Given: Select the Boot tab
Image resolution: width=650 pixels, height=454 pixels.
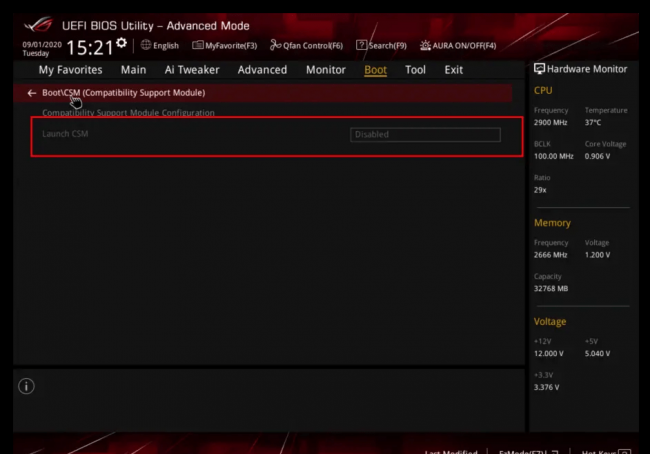Looking at the screenshot, I should [376, 70].
